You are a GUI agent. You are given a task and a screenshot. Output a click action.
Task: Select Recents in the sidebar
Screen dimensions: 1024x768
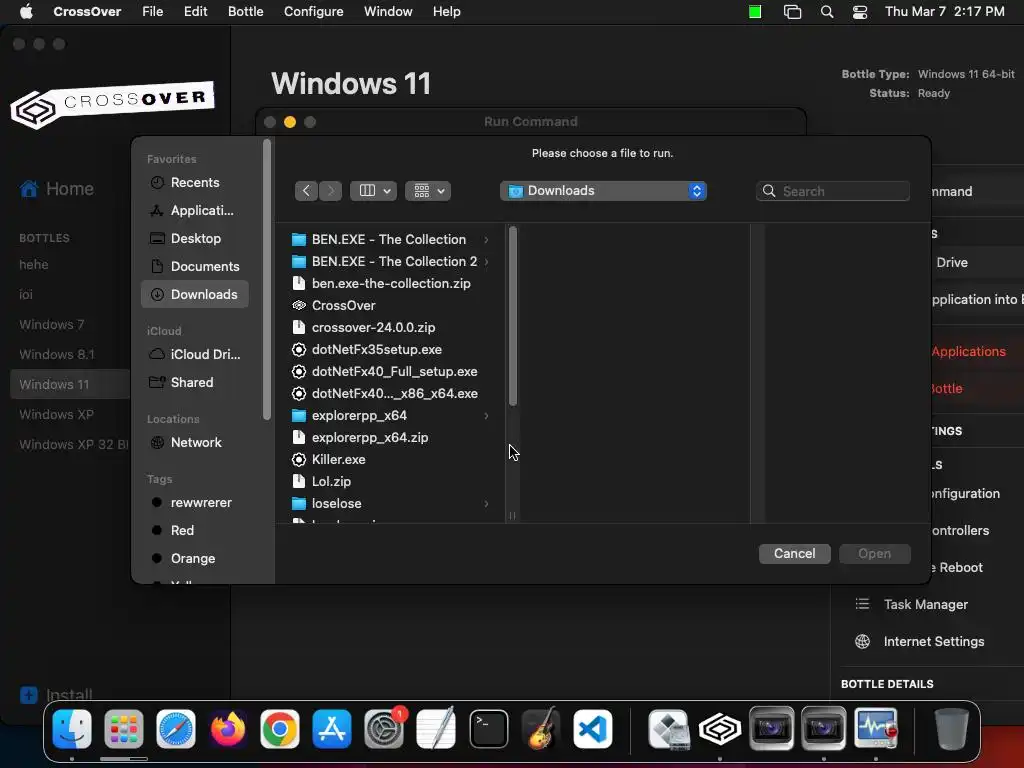point(195,183)
